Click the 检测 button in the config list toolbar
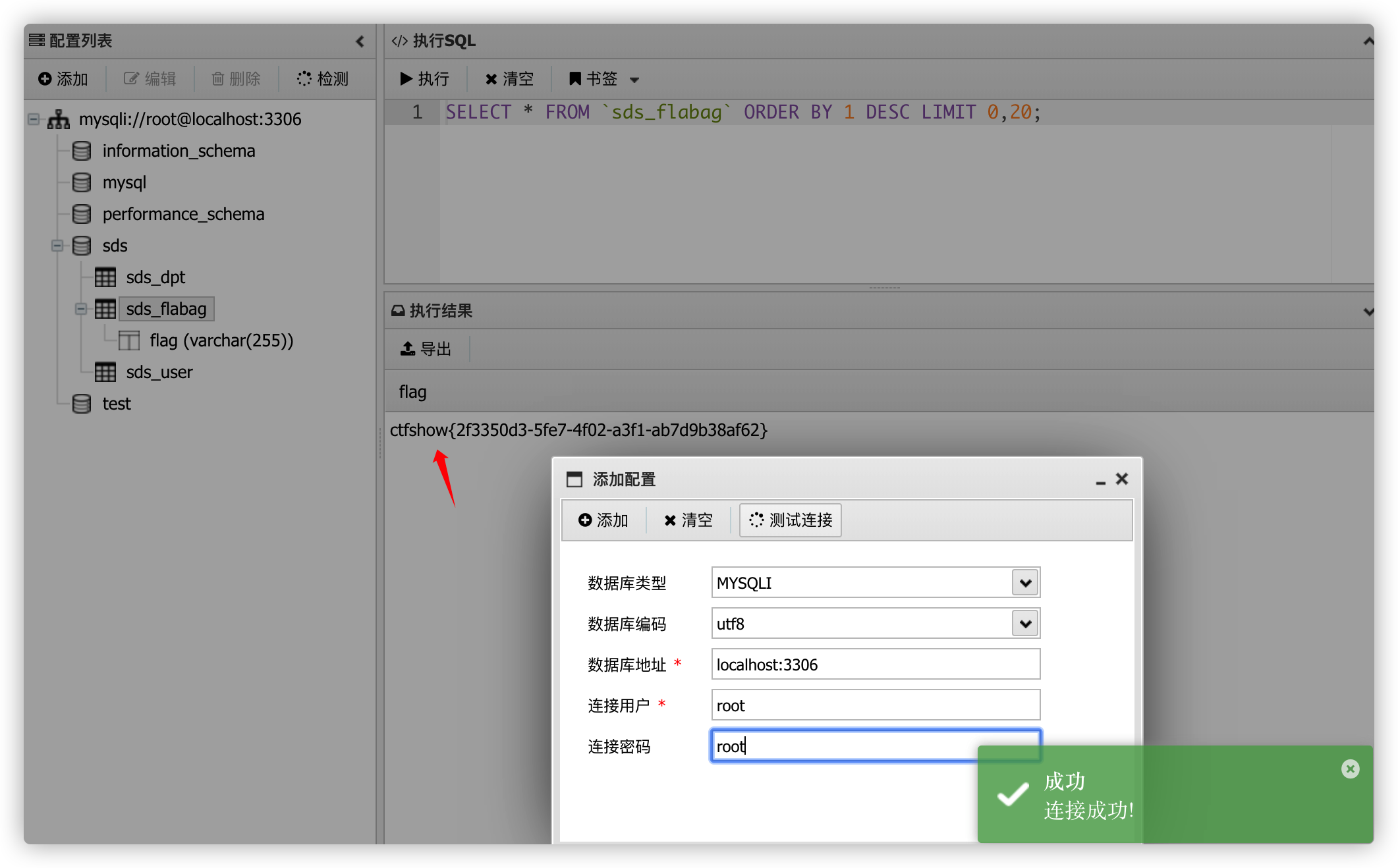The height and width of the screenshot is (868, 1398). click(323, 79)
